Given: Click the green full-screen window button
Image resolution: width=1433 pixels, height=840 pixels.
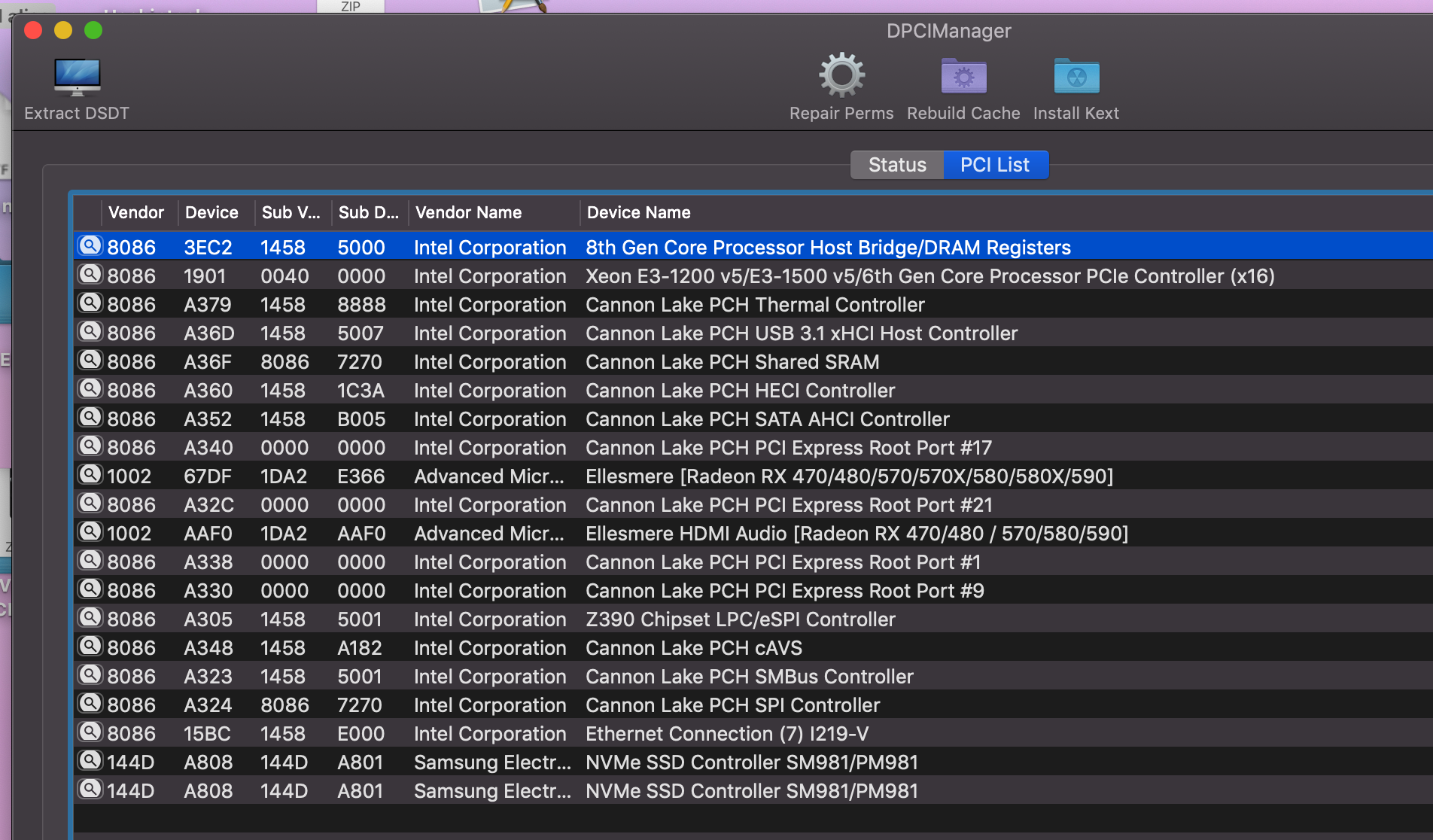Looking at the screenshot, I should click(x=93, y=30).
